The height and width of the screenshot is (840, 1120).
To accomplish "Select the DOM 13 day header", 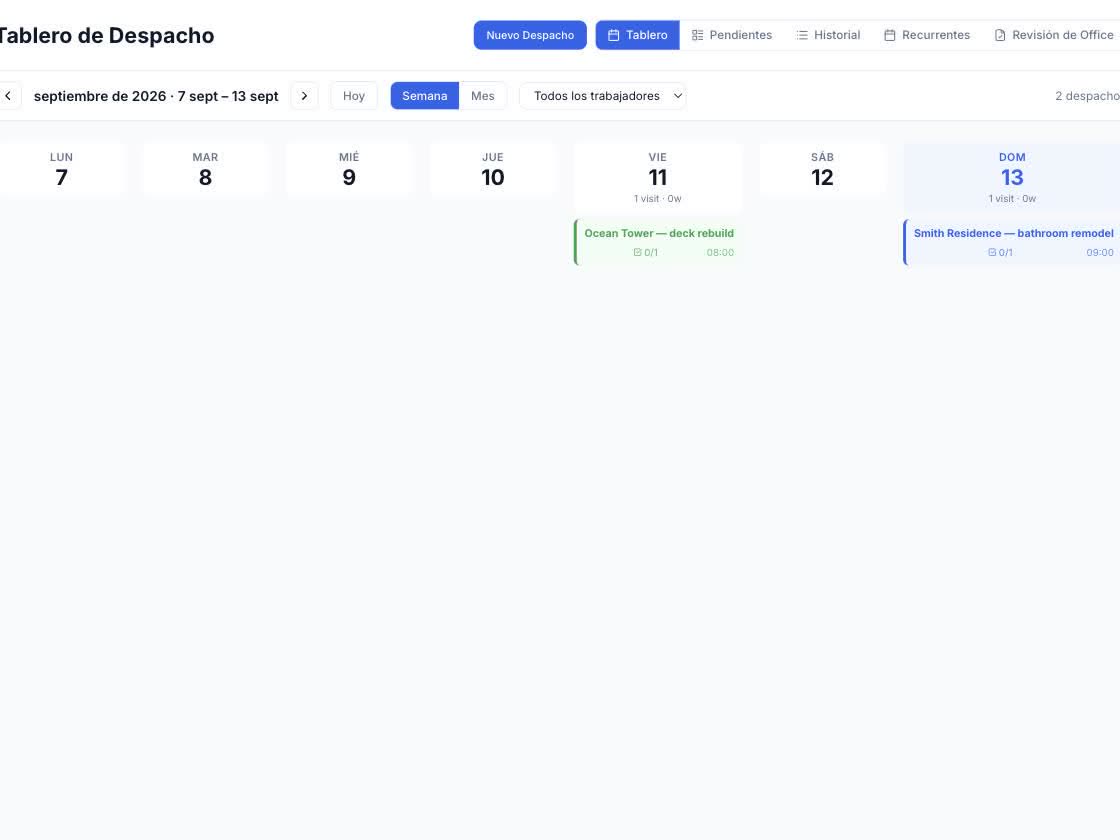I will [1012, 176].
